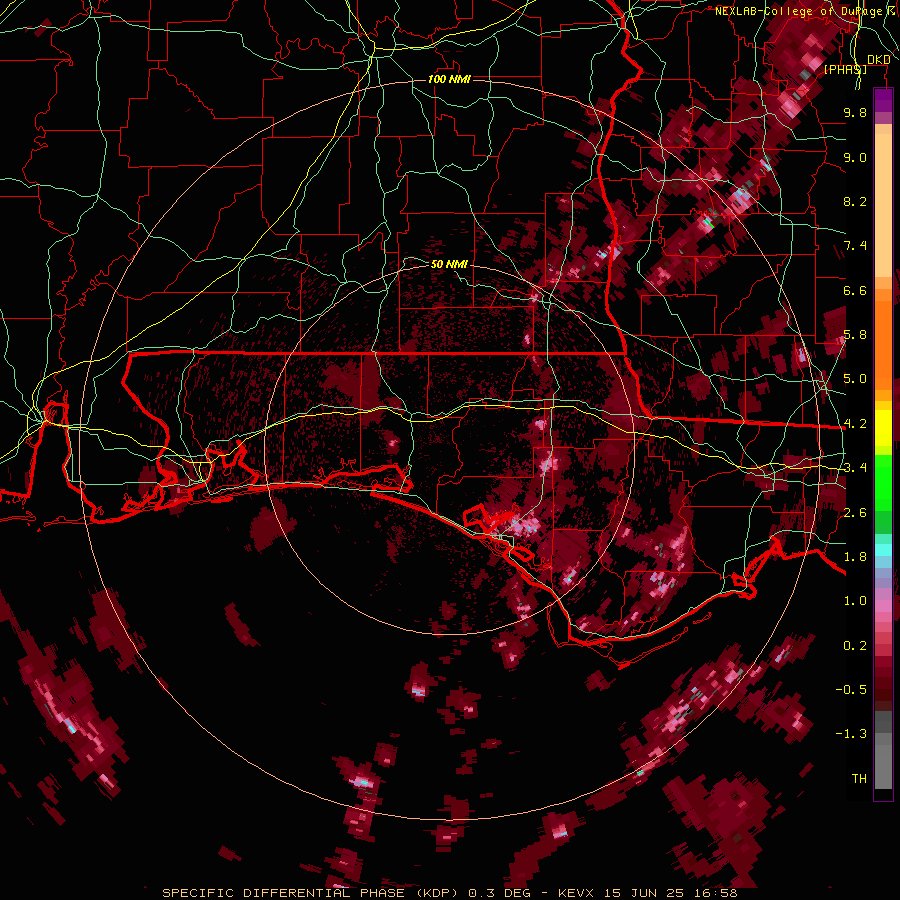The width and height of the screenshot is (900, 900).
Task: Pick the cyan segment of the colorbar
Action: point(883,550)
